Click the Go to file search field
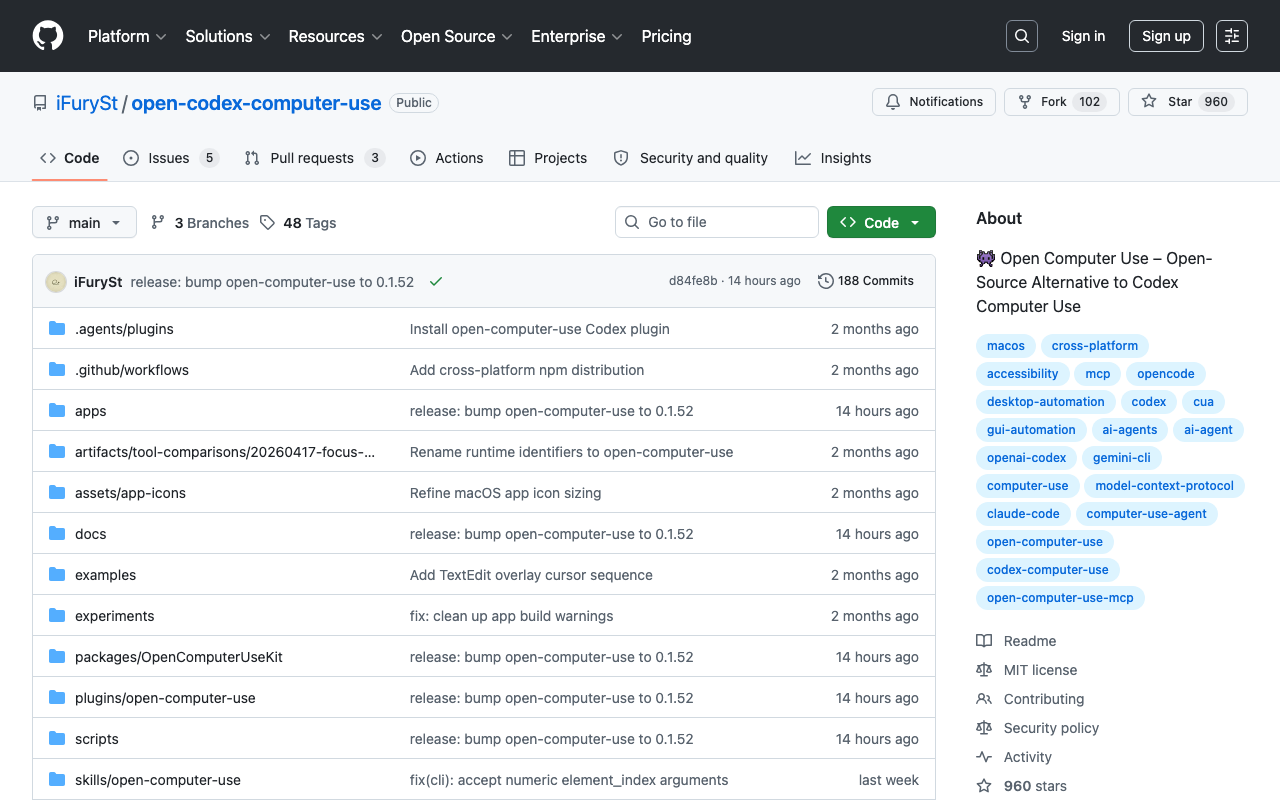This screenshot has height=800, width=1280. [x=717, y=222]
